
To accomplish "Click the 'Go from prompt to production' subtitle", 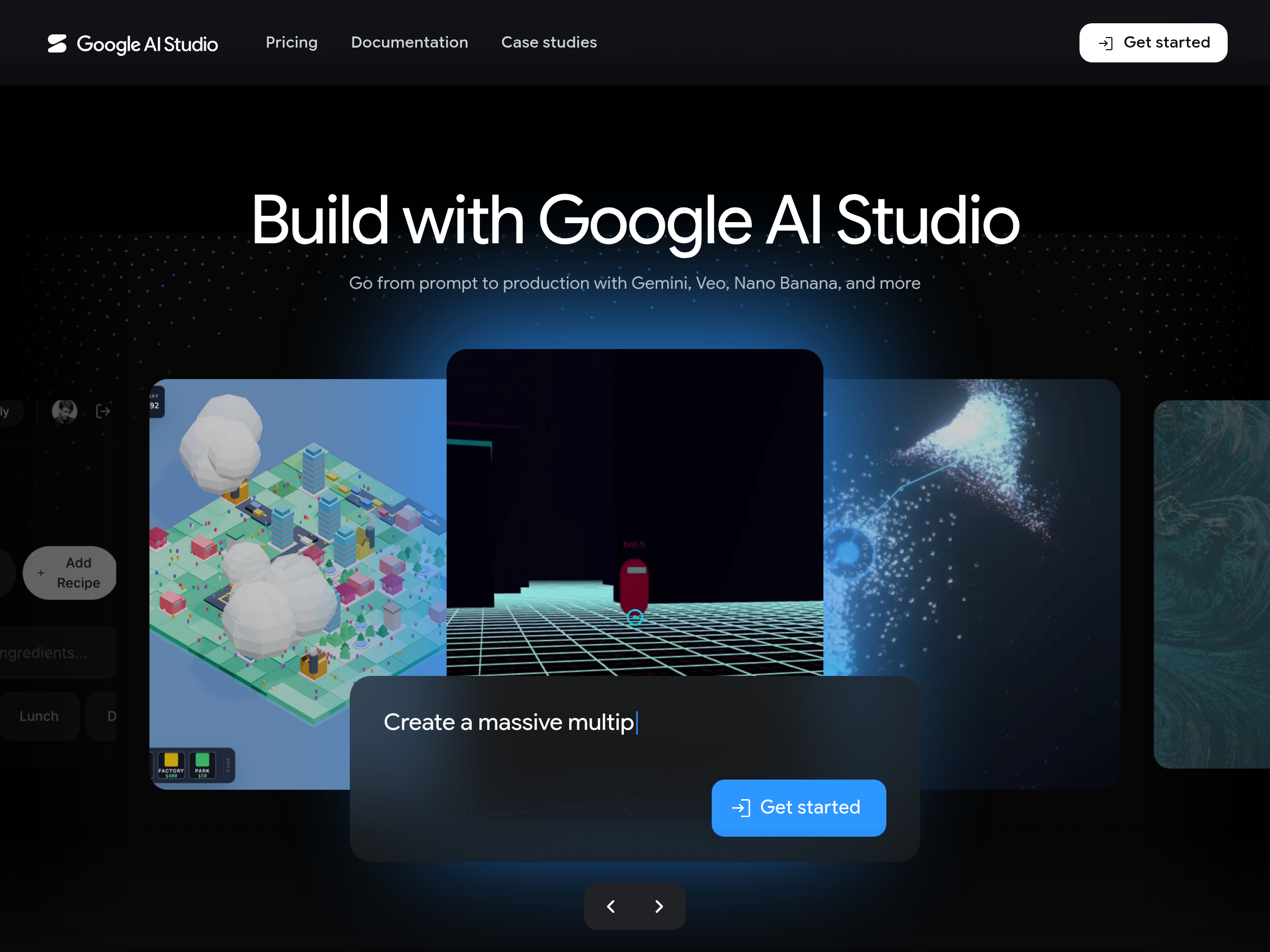I will point(634,283).
